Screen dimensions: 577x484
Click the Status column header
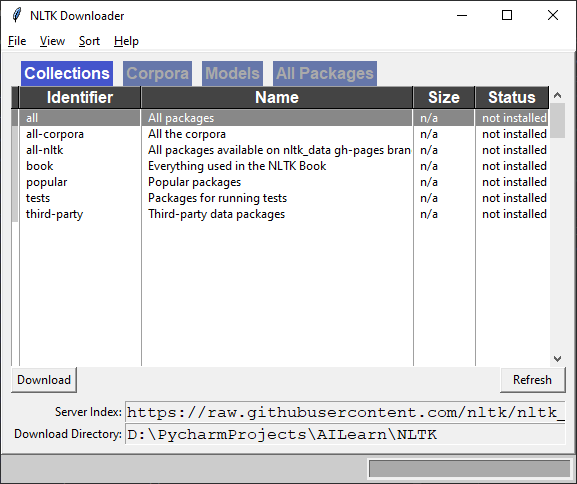click(511, 98)
